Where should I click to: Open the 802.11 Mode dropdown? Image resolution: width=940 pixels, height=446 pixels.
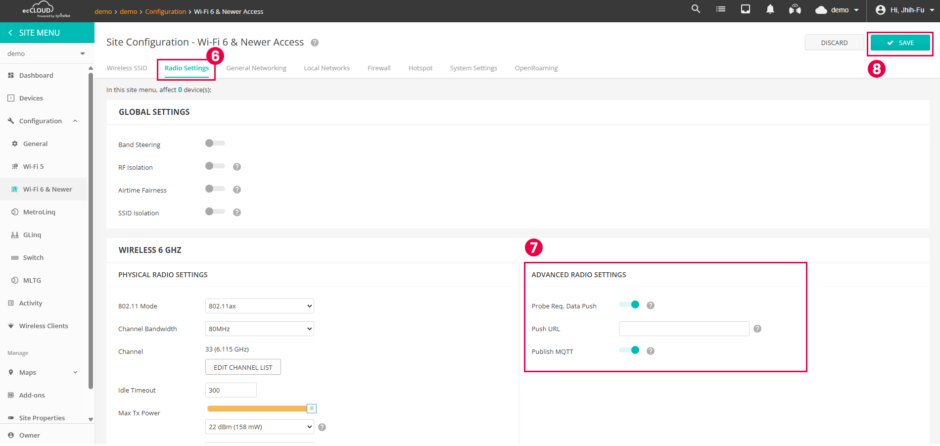point(259,306)
